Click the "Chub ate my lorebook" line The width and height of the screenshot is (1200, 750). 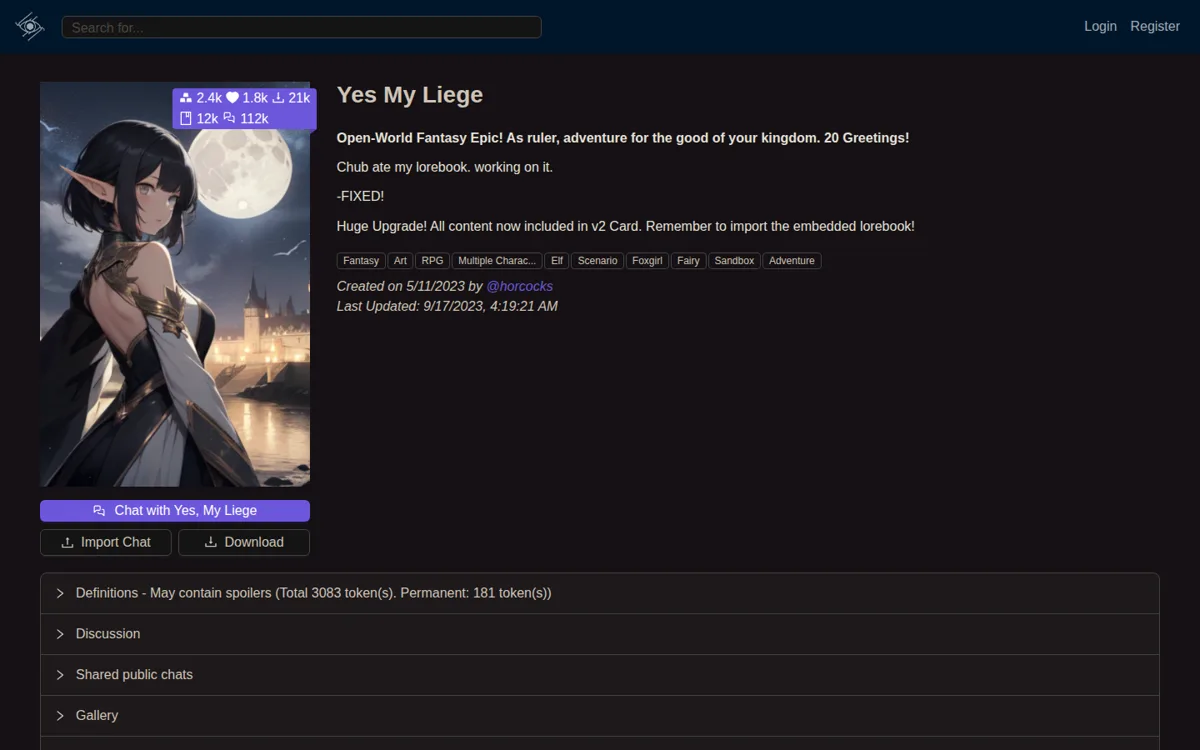point(445,167)
